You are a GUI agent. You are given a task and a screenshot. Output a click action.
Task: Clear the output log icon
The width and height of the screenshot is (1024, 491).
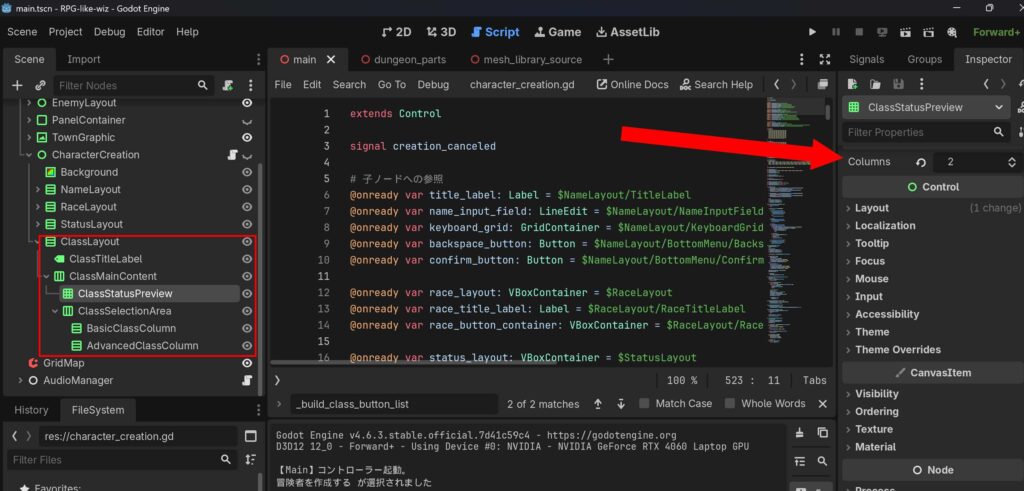click(x=799, y=432)
